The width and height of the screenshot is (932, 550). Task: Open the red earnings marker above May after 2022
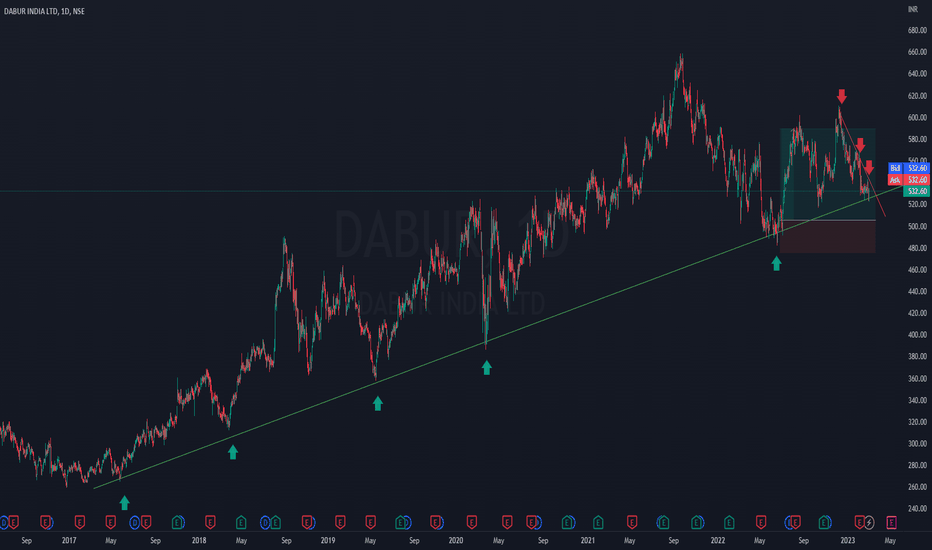pyautogui.click(x=761, y=522)
